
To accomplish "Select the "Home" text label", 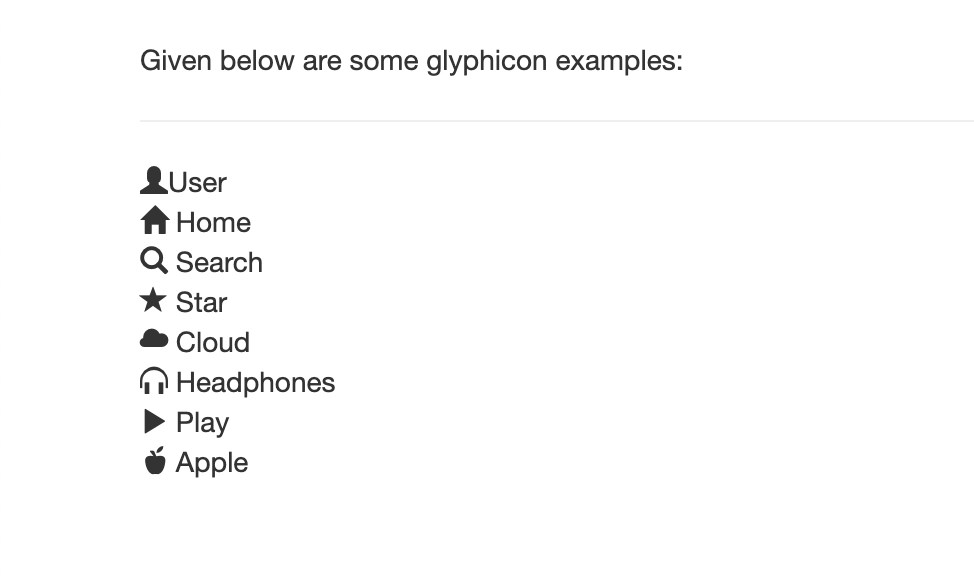I will point(214,222).
